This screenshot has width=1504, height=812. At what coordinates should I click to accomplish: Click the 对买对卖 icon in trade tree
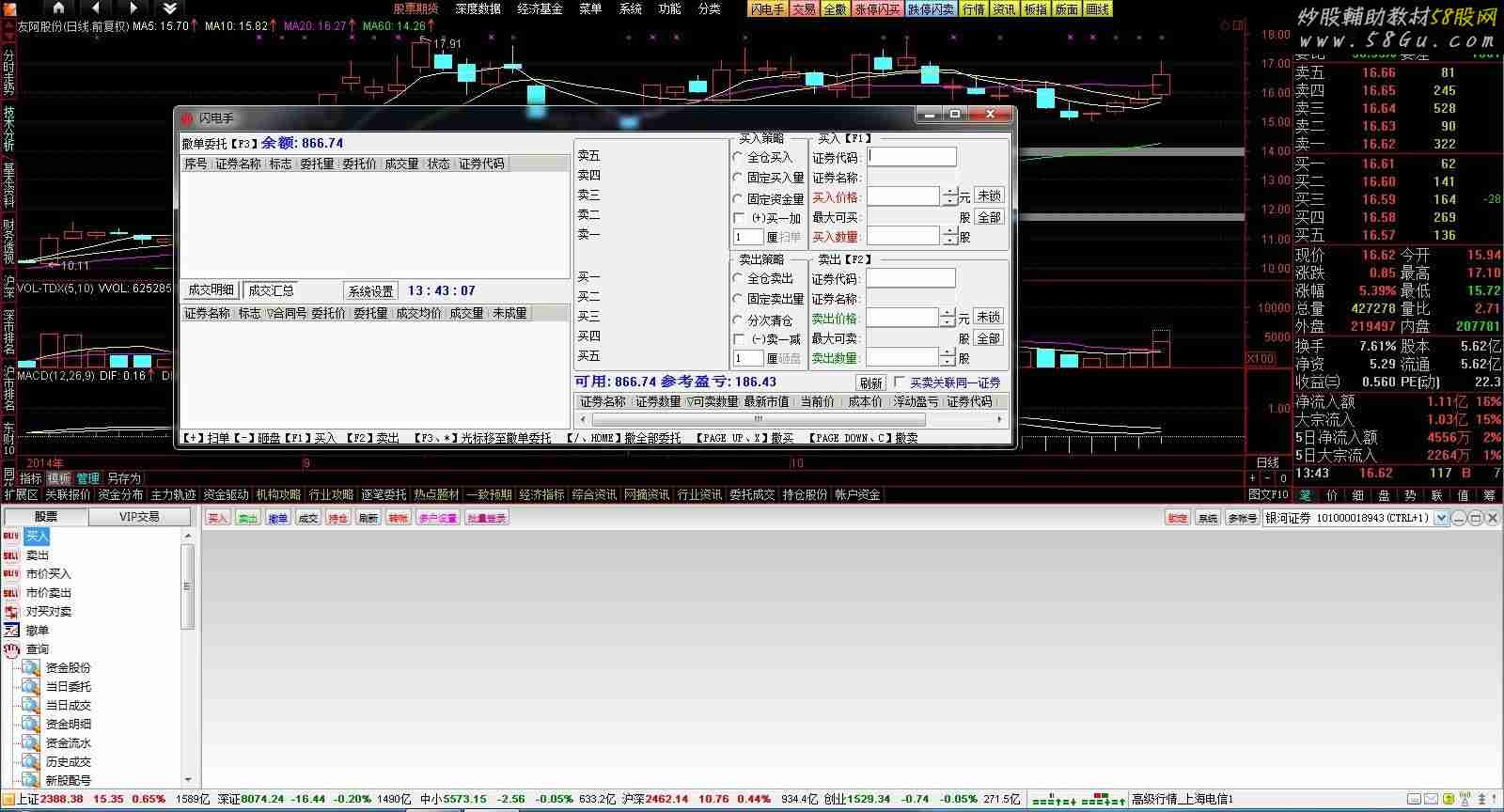point(11,611)
